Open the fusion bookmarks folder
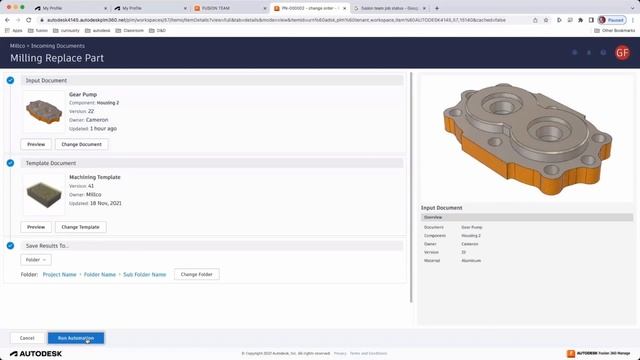 coord(38,31)
